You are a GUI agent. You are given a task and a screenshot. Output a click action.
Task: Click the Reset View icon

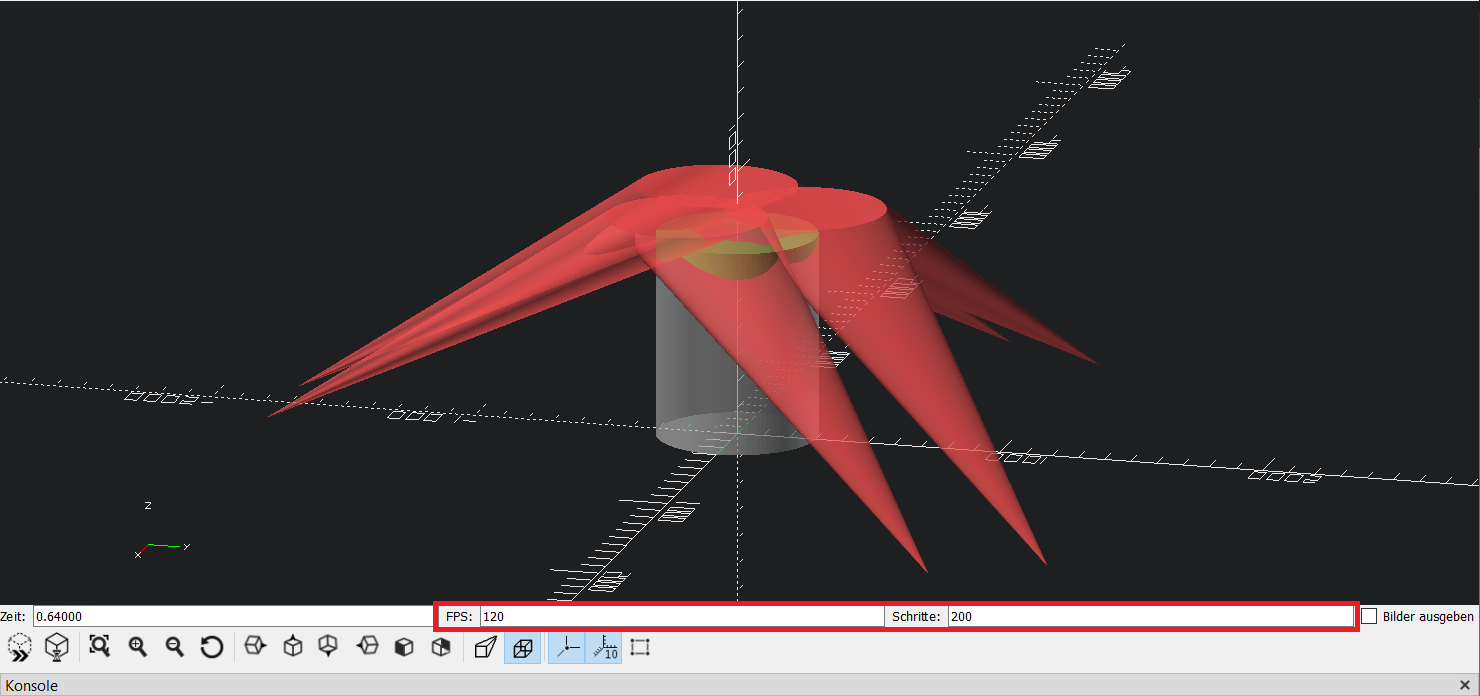tap(212, 647)
